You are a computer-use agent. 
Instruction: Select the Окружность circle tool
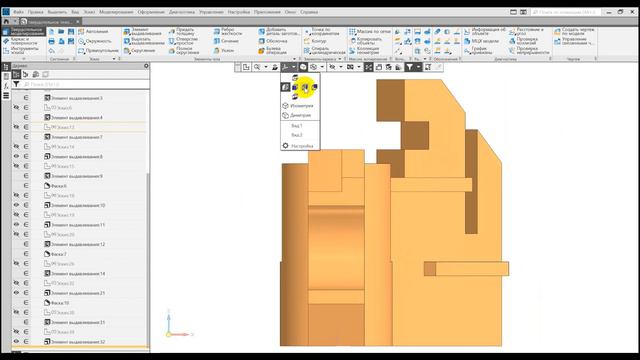[x=95, y=41]
